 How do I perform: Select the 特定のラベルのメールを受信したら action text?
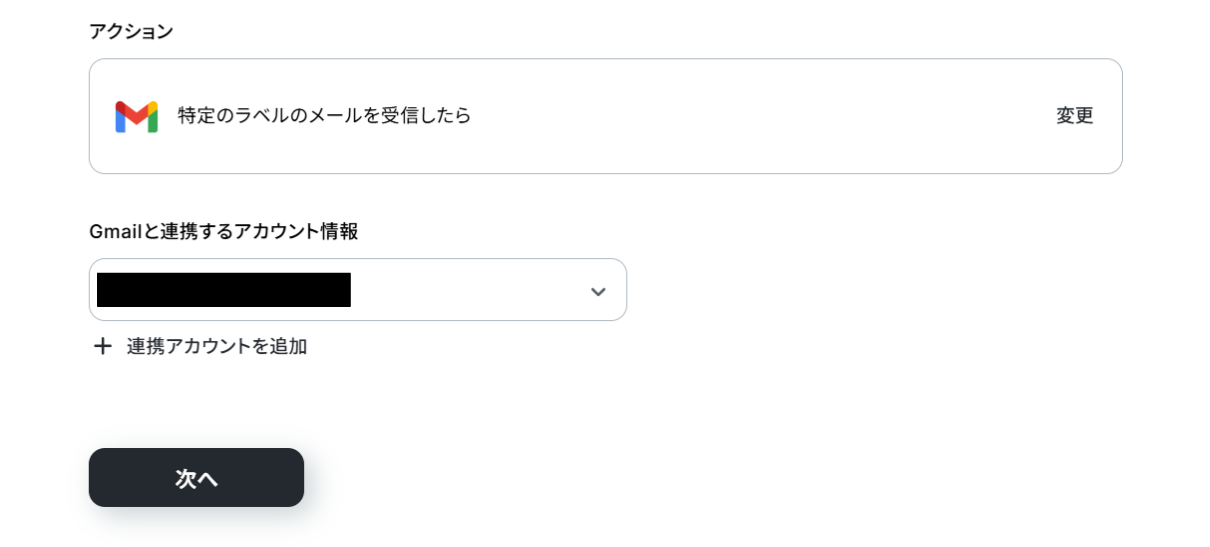324,116
